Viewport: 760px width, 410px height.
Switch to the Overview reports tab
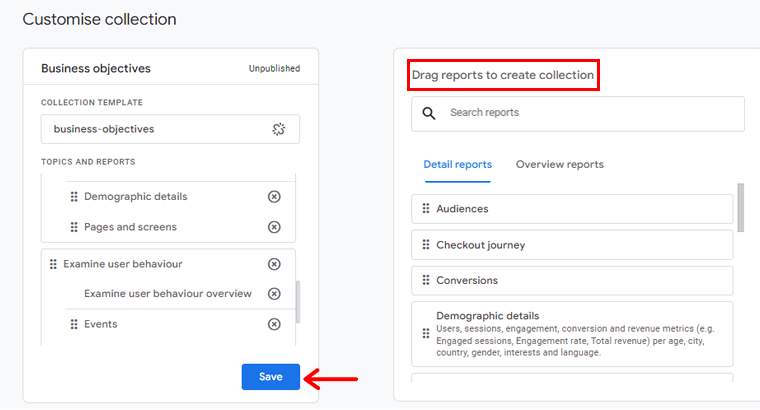[559, 164]
